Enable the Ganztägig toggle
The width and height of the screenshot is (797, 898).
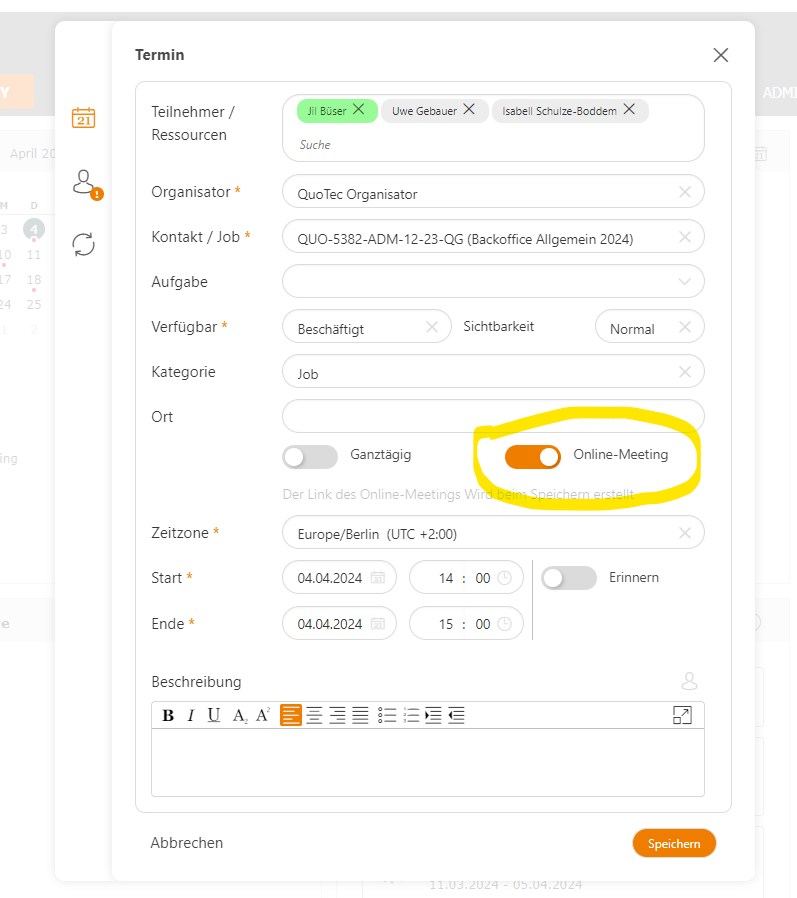click(x=310, y=457)
